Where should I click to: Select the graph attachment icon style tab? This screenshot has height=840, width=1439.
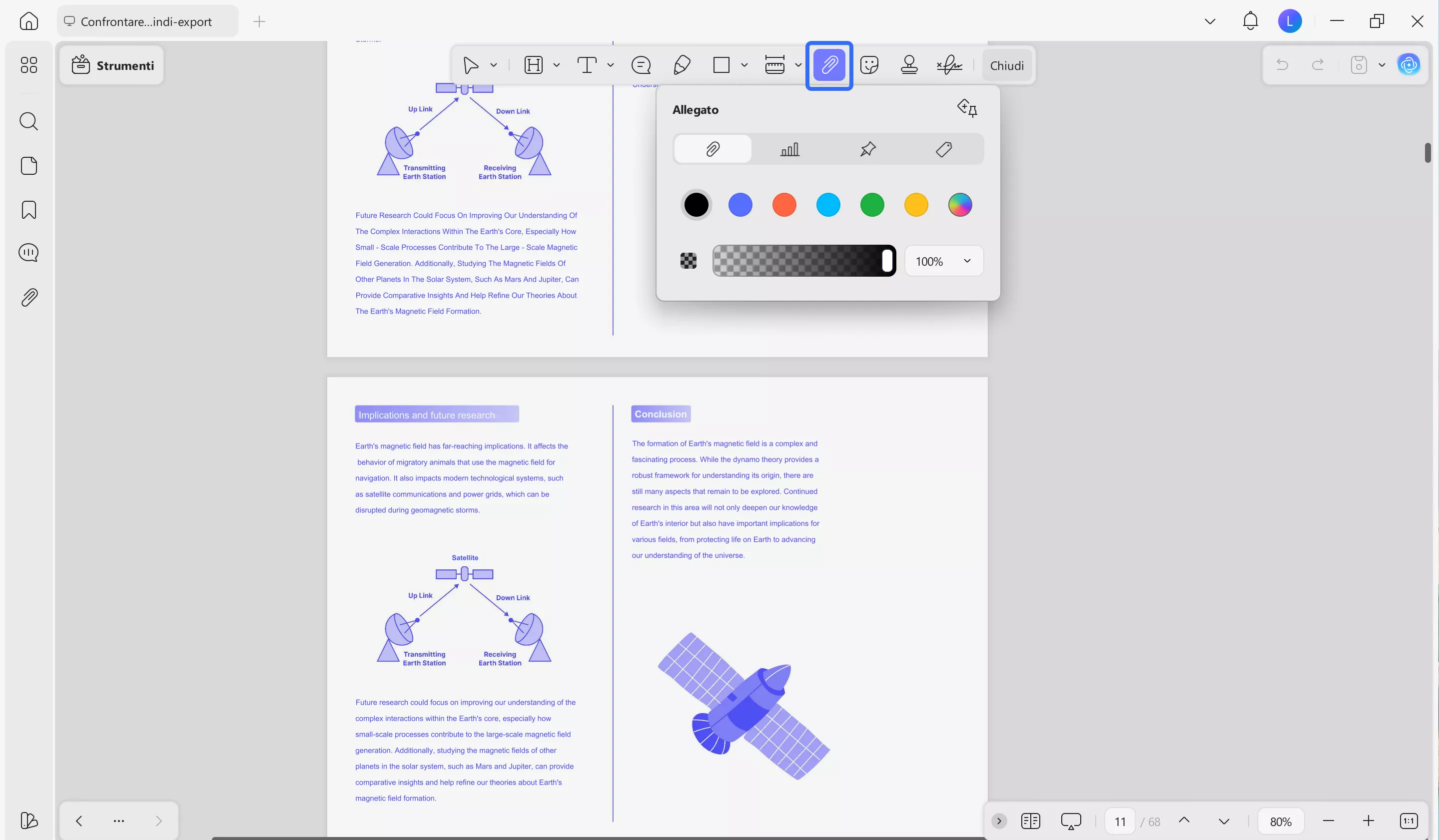[790, 149]
